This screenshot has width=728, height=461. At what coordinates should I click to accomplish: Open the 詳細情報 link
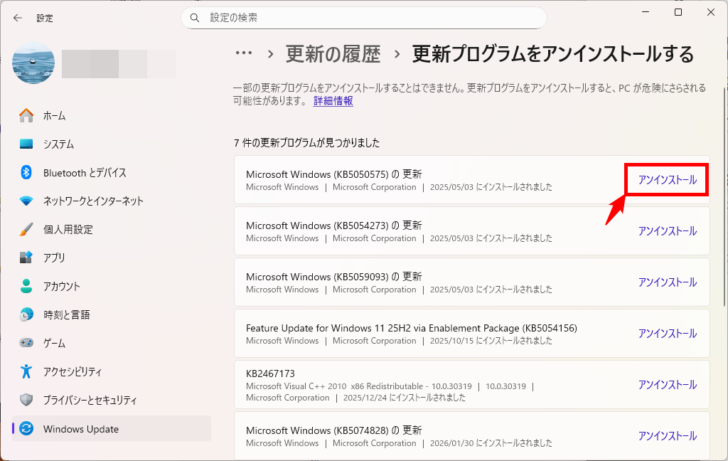(x=333, y=101)
